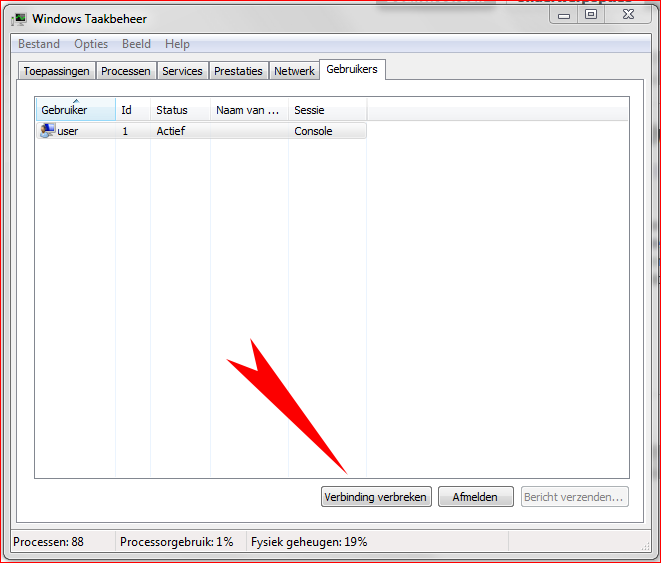Screen dimensions: 661x563
Task: Switch to the Services tab
Action: 182,71
